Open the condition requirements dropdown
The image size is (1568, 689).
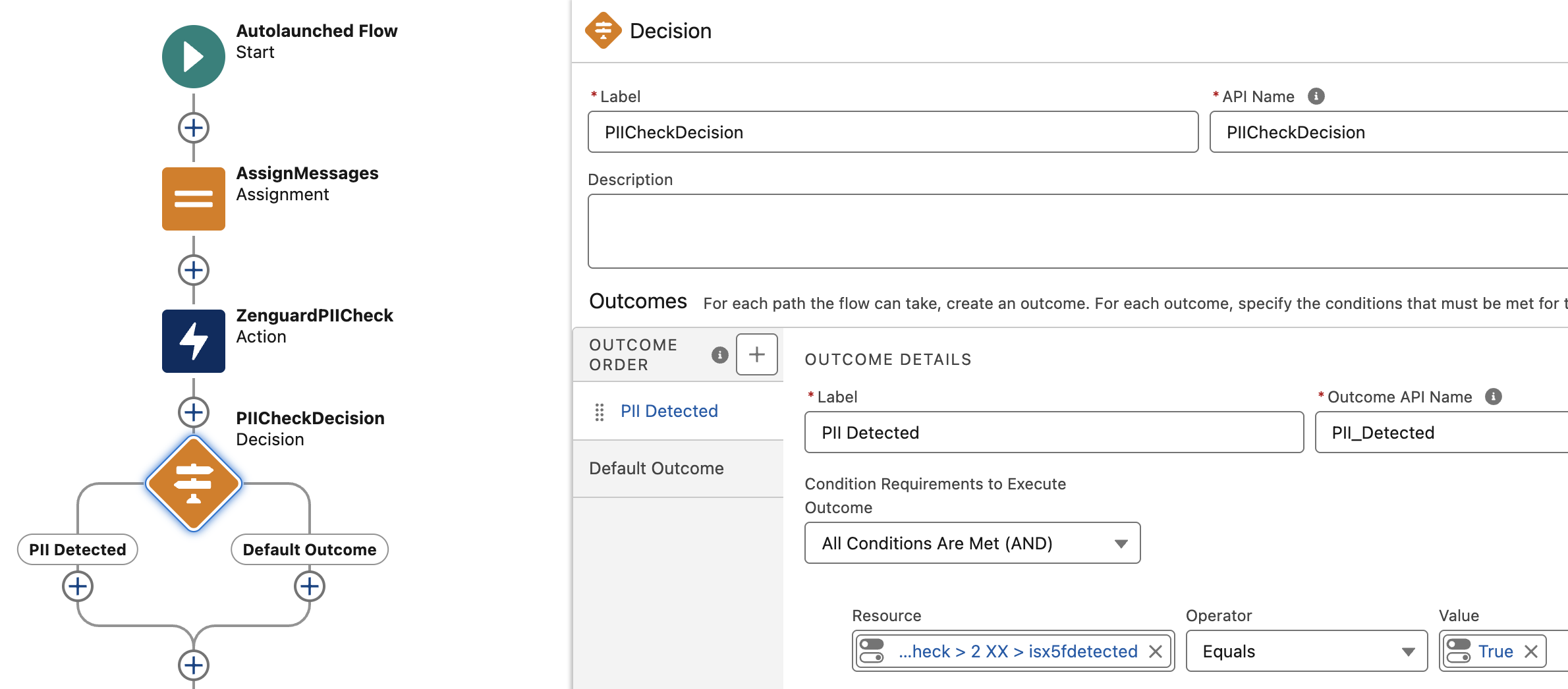click(972, 543)
